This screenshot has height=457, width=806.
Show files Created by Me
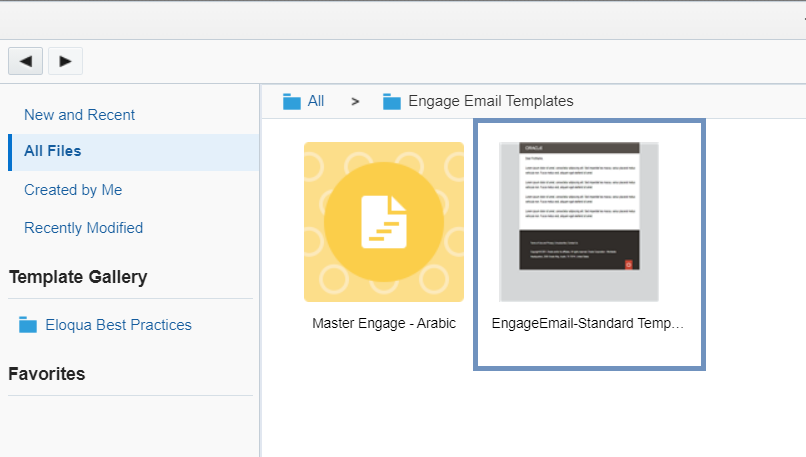73,190
